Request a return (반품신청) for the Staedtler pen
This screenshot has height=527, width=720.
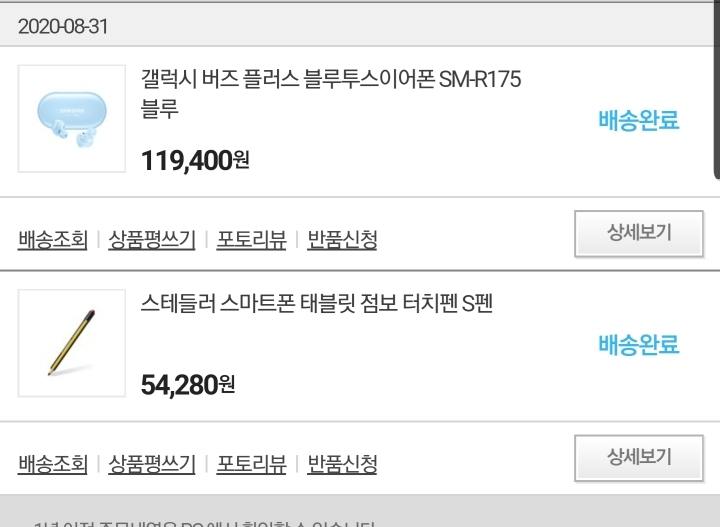coord(342,465)
